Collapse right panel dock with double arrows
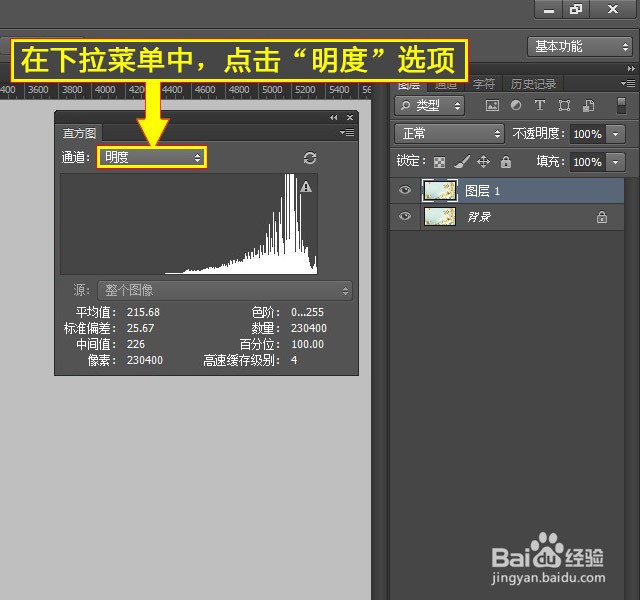 [x=631, y=69]
